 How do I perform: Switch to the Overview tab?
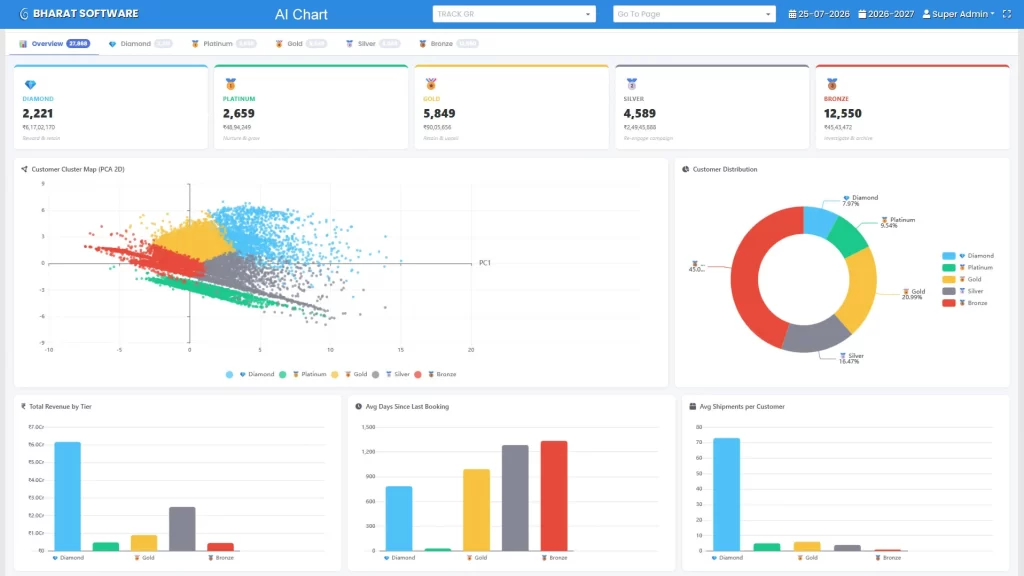[54, 44]
